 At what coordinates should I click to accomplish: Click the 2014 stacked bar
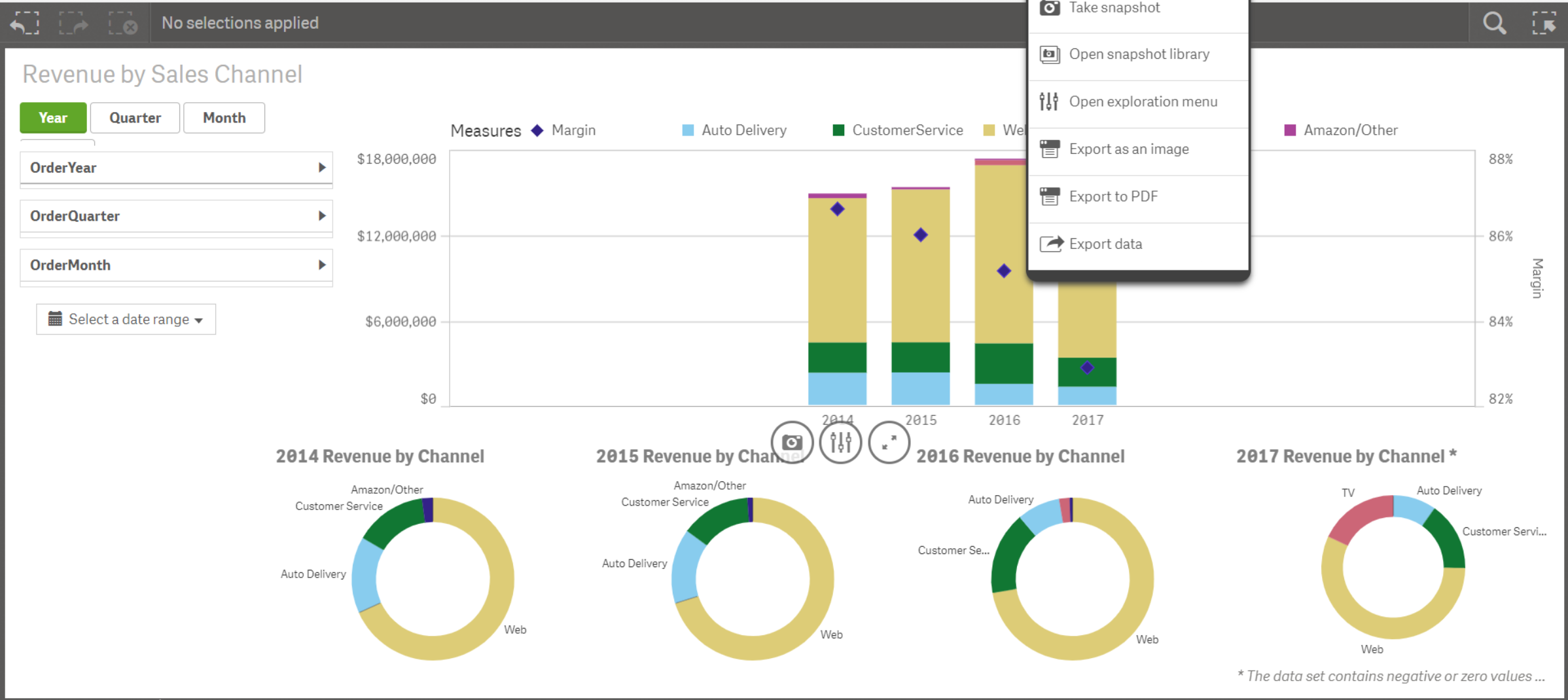click(838, 299)
